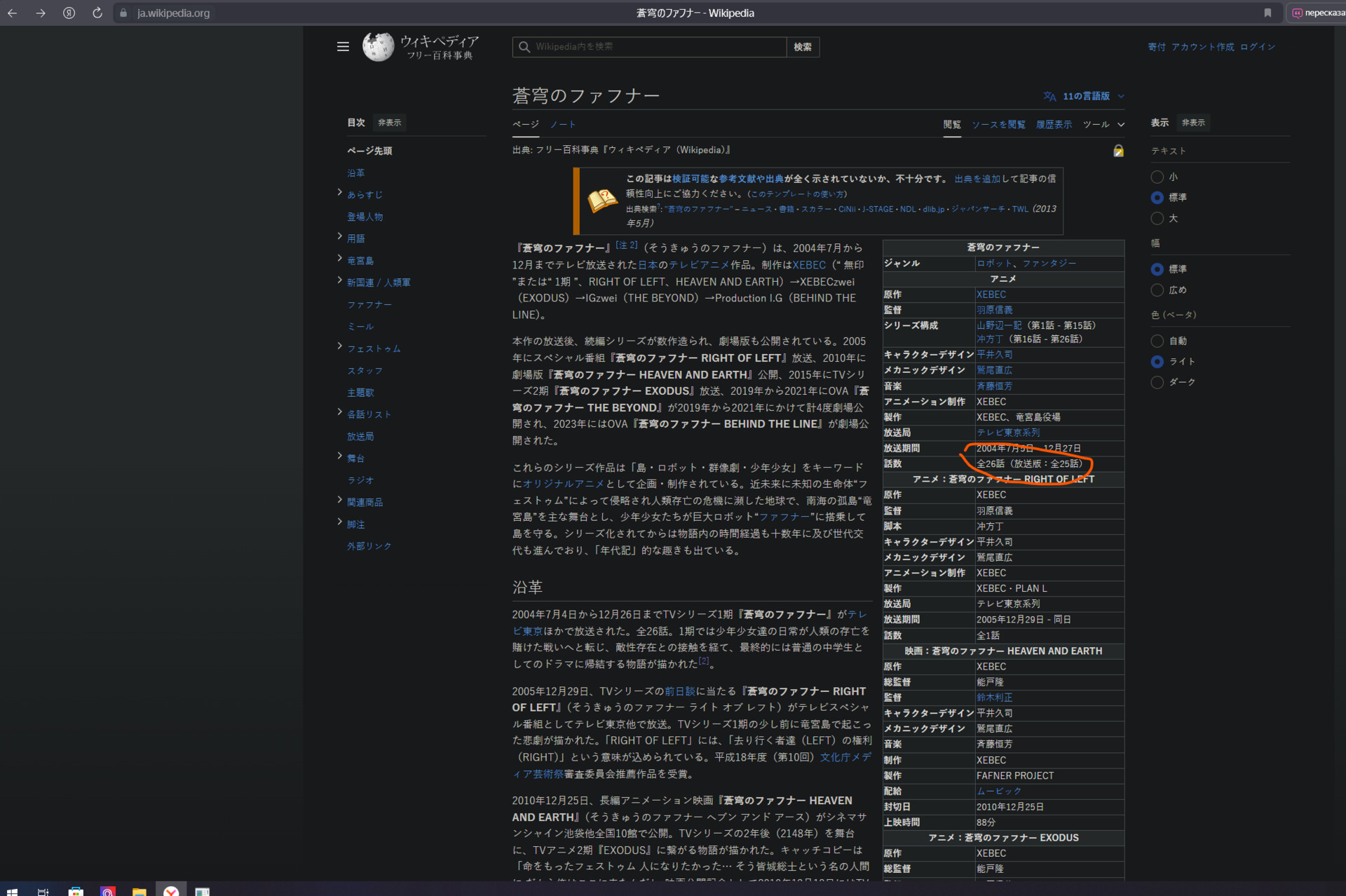Select the ダーク color theme
The image size is (1346, 896).
1157,382
